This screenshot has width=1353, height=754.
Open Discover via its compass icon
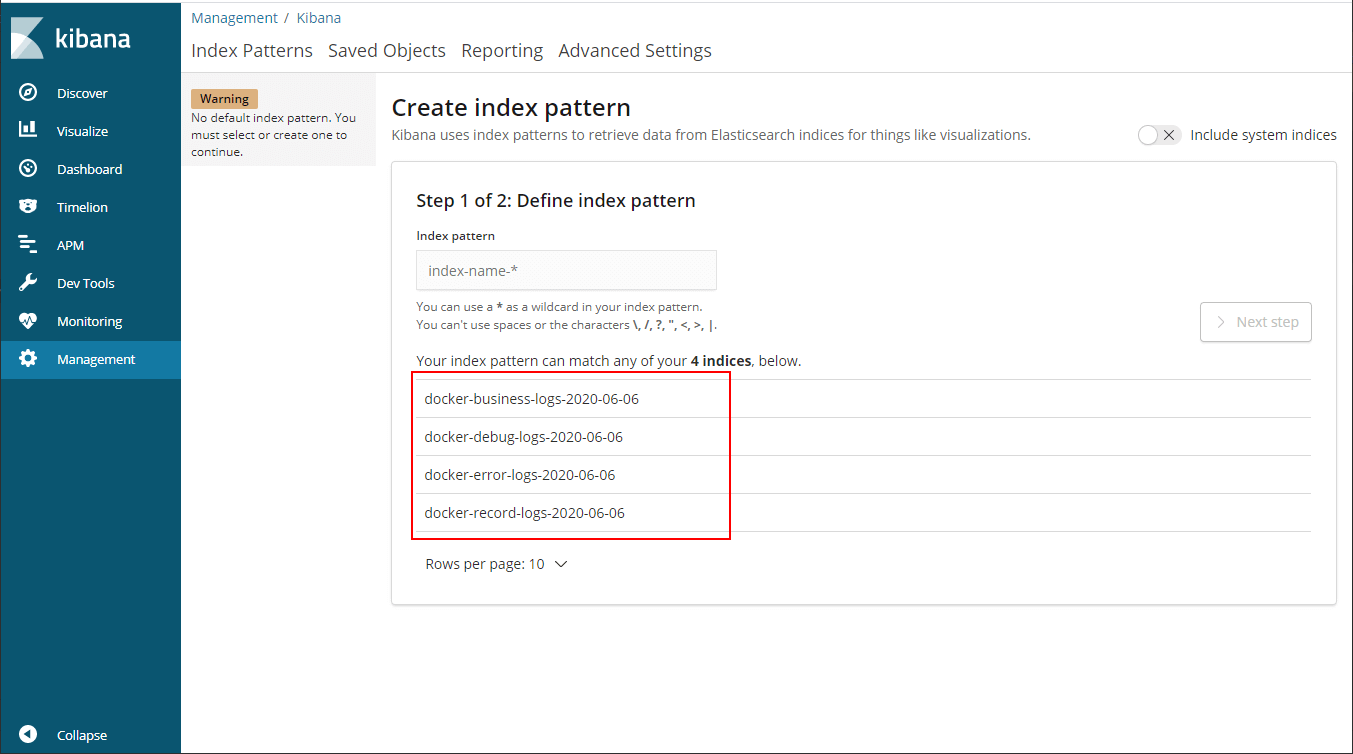click(x=28, y=93)
